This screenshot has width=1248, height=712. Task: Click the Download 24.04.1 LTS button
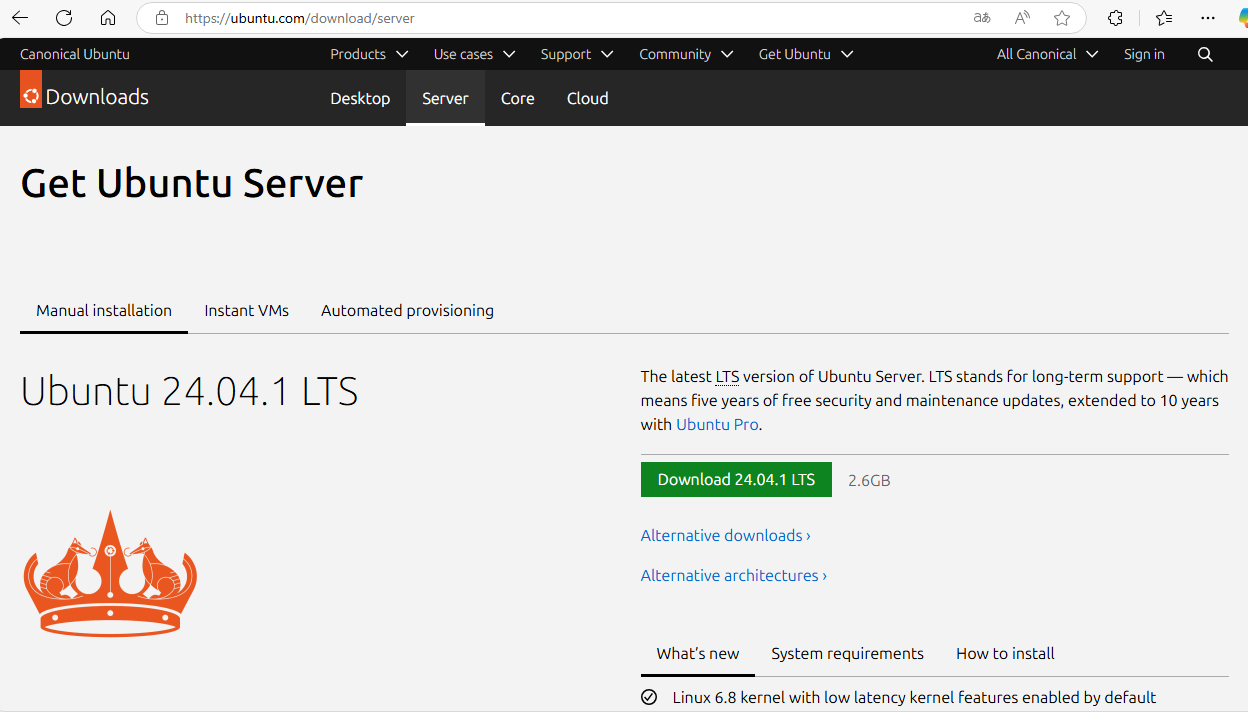[x=736, y=480]
